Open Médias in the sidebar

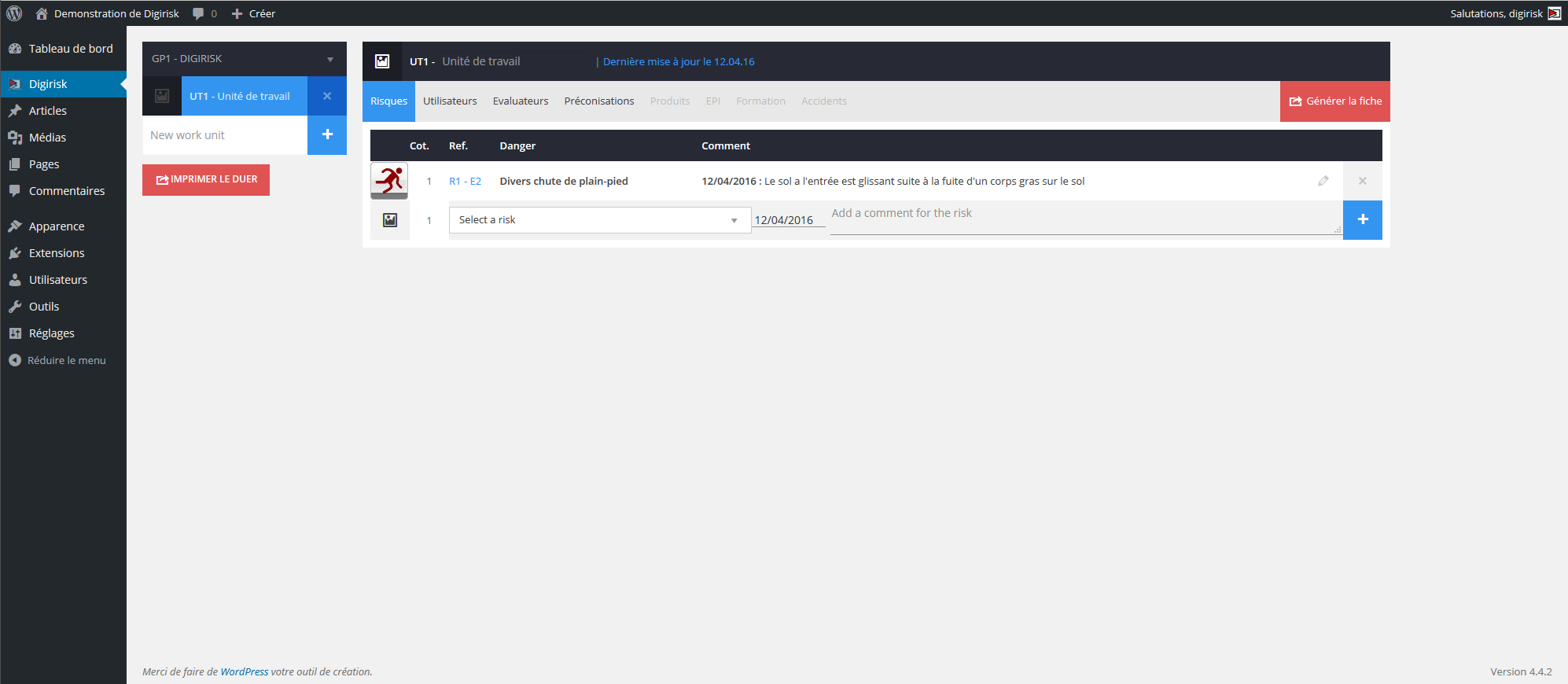pos(63,138)
